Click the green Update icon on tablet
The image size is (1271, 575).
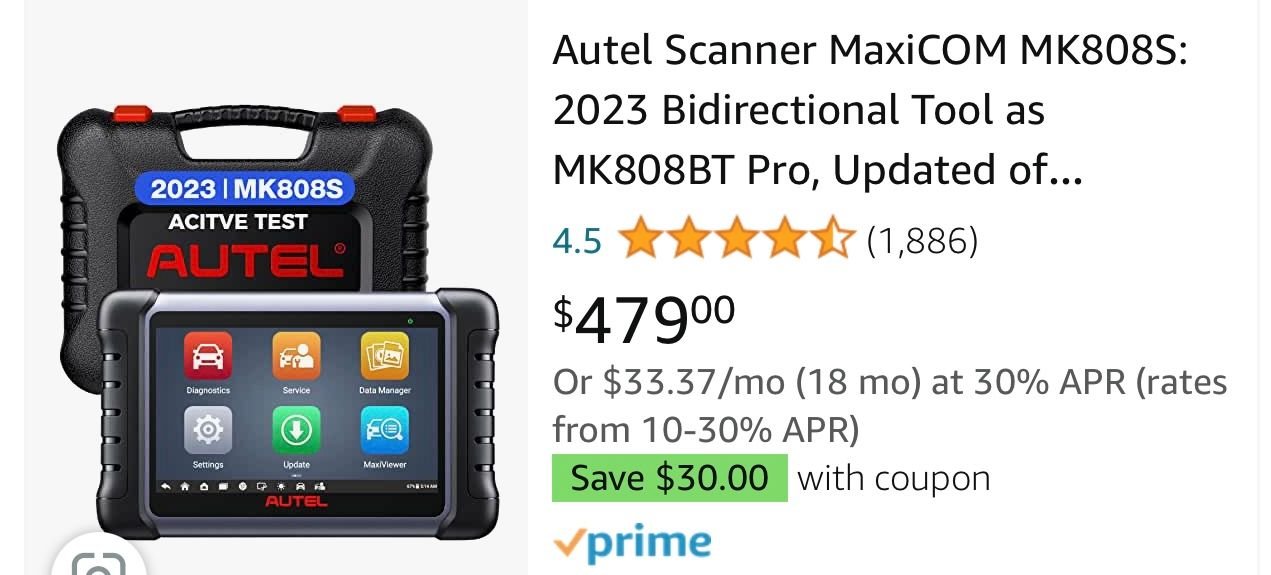(296, 431)
